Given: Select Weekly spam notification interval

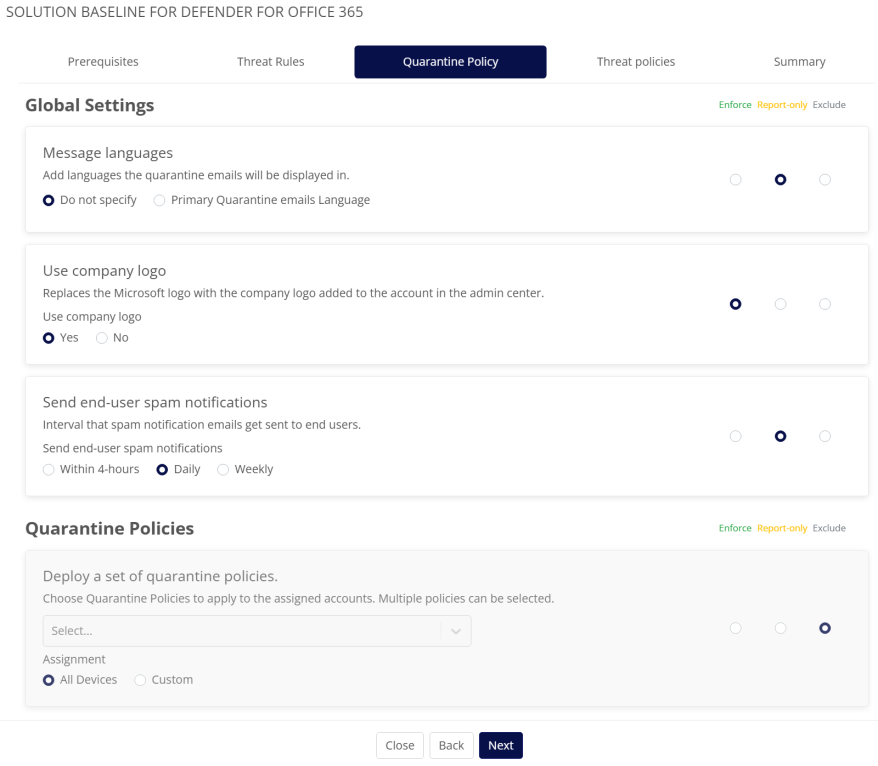Looking at the screenshot, I should point(223,470).
